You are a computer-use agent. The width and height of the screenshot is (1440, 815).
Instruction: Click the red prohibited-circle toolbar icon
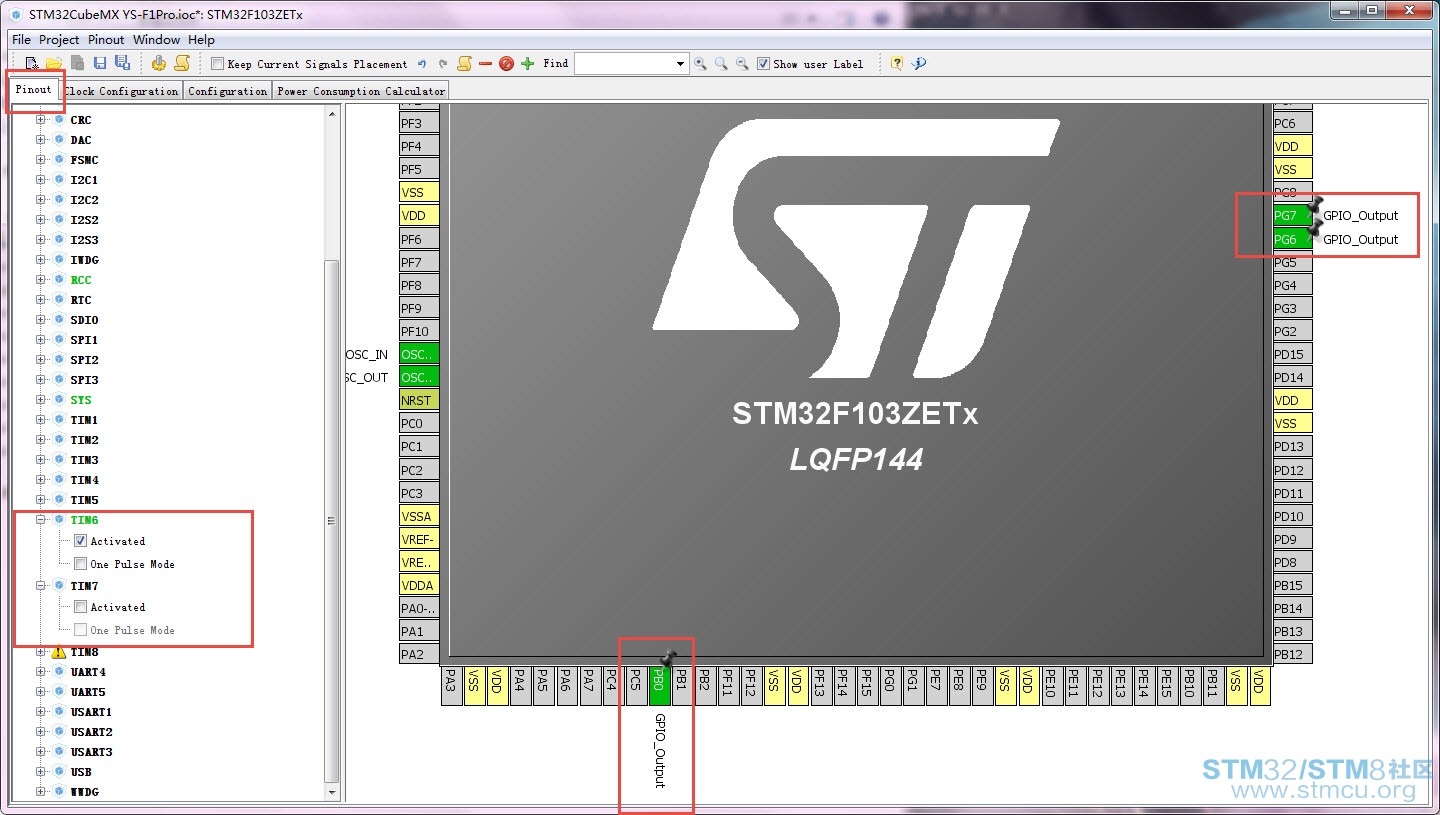[x=506, y=64]
